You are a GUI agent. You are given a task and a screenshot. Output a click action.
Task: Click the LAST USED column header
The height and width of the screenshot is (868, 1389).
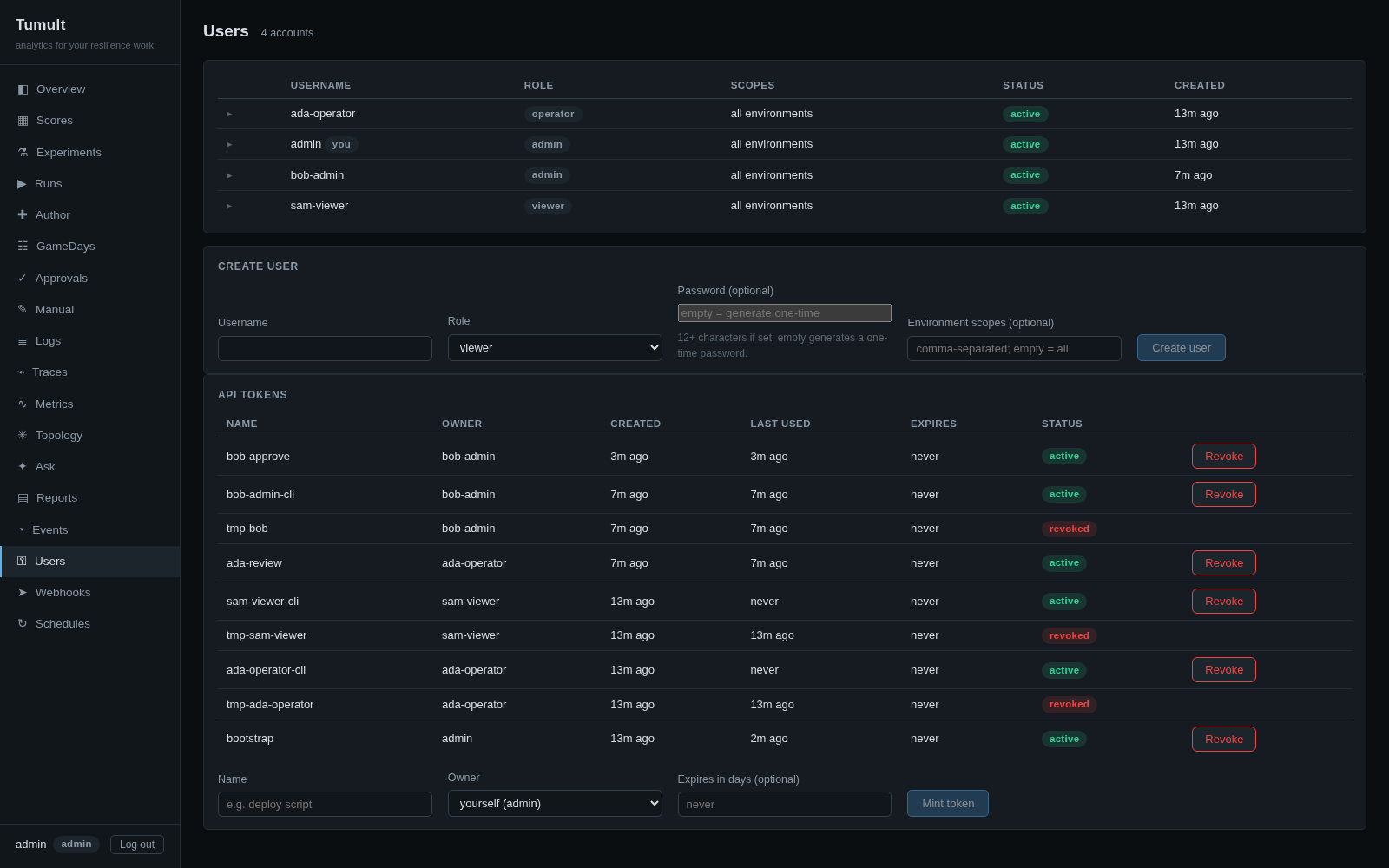tap(780, 424)
